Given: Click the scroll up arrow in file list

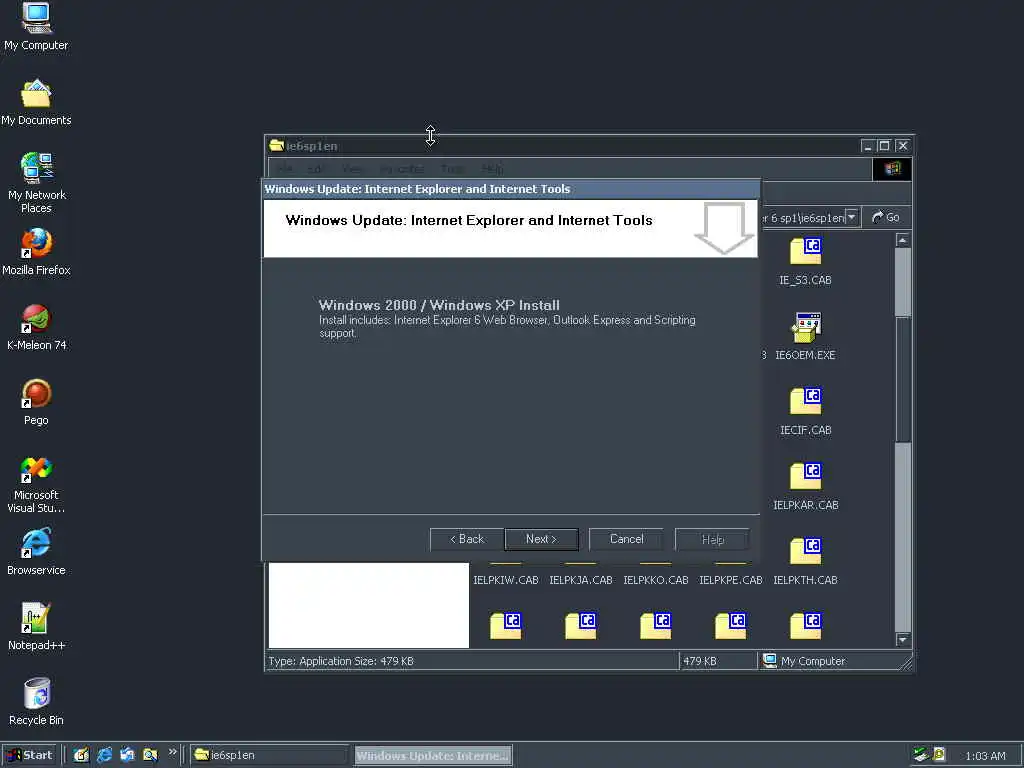Looking at the screenshot, I should point(903,240).
